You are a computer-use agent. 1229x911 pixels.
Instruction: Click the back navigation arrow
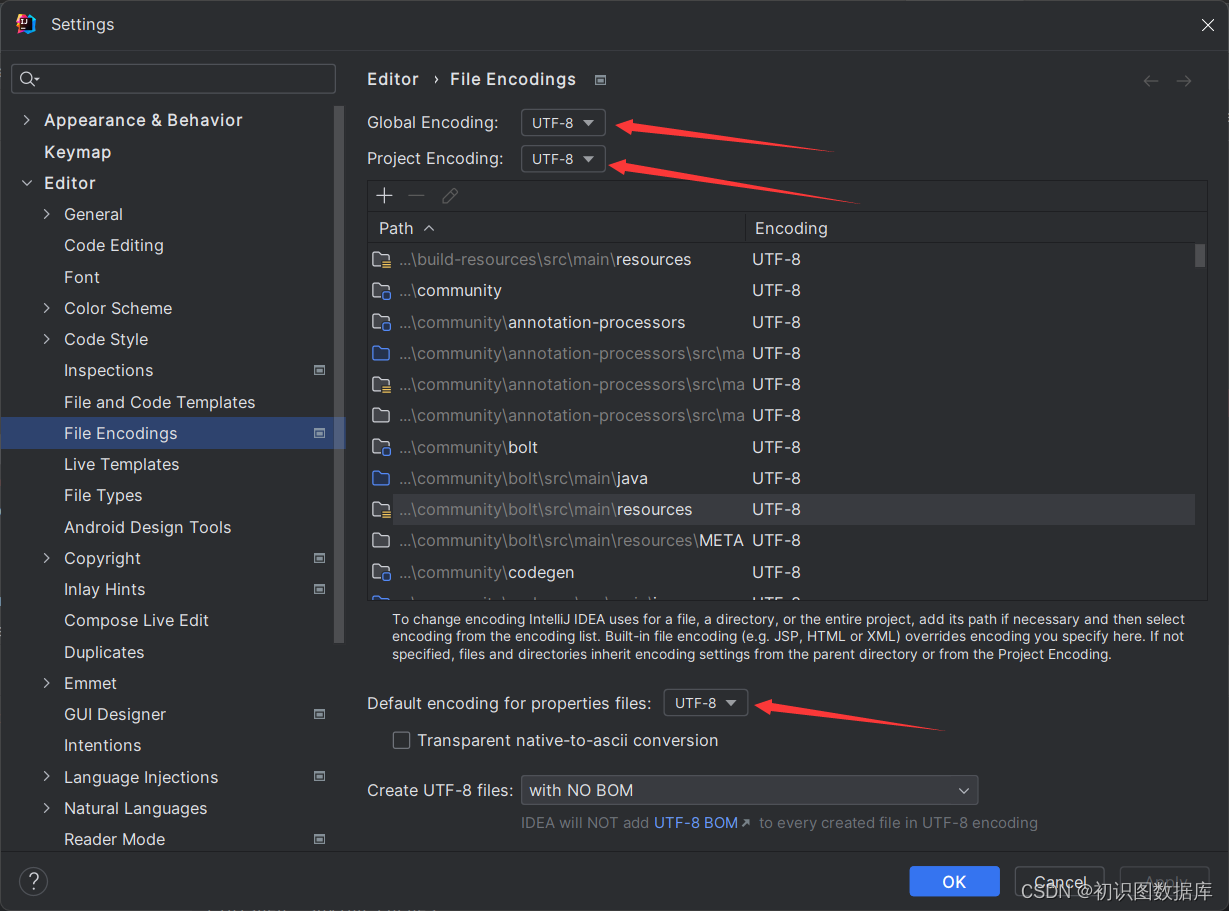pos(1151,81)
